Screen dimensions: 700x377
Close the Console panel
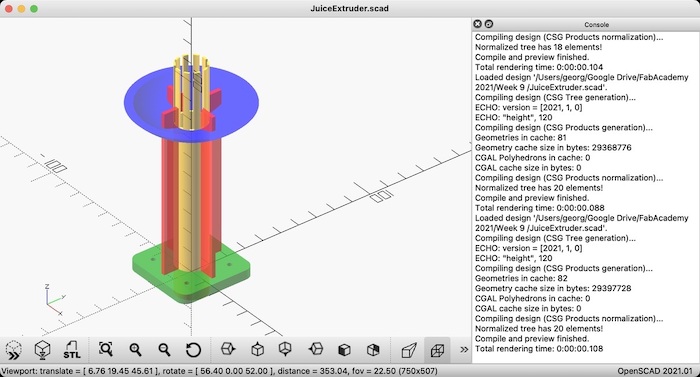pyautogui.click(x=477, y=24)
